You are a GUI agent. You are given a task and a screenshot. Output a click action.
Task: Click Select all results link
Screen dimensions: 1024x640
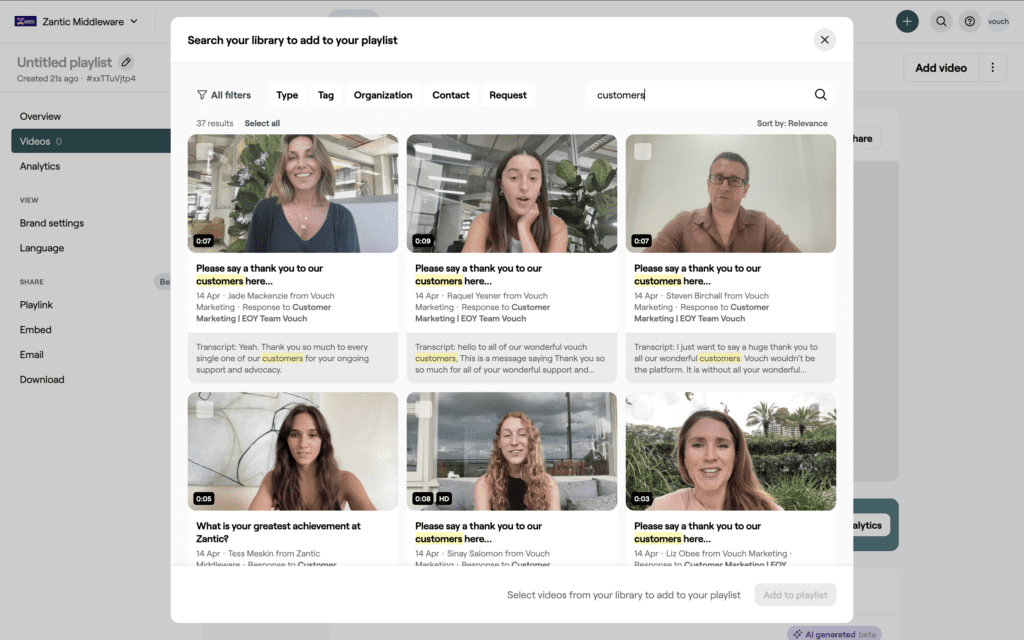point(262,123)
